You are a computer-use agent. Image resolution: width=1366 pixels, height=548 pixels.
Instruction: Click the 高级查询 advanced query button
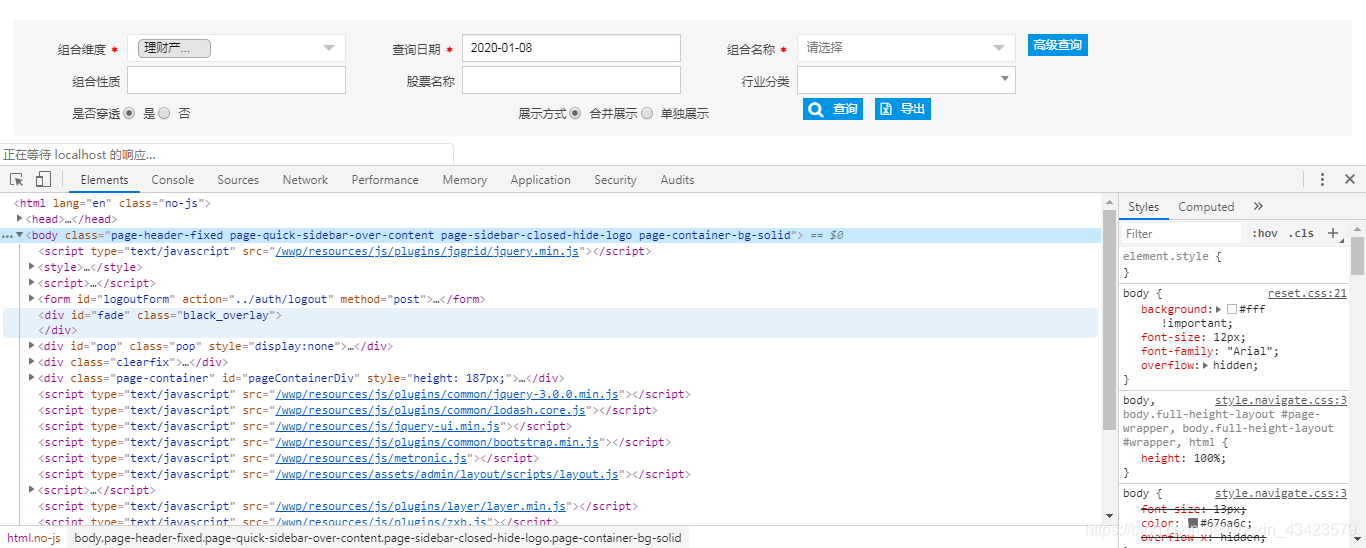[1058, 46]
